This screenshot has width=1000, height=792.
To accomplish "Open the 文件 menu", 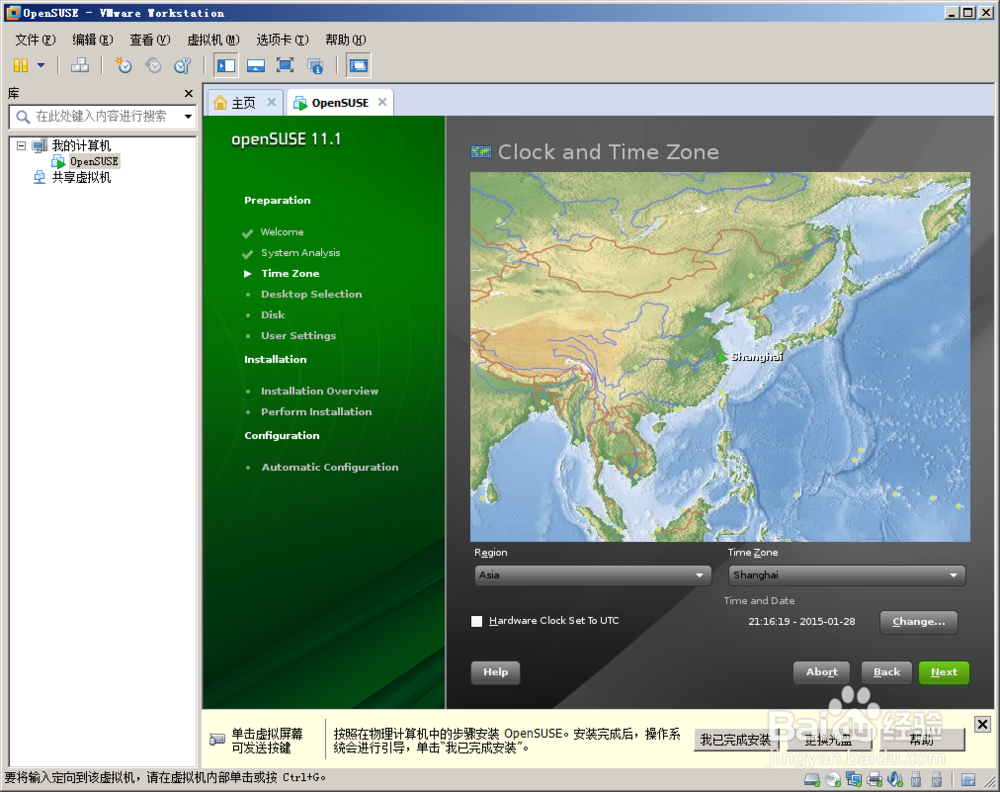I will (x=36, y=40).
